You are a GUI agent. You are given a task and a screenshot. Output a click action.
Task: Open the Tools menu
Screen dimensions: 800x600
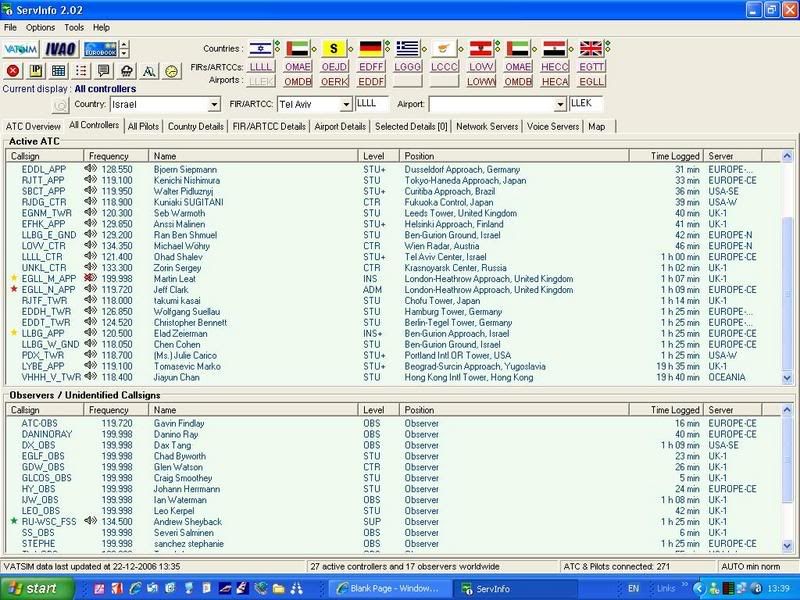[74, 27]
